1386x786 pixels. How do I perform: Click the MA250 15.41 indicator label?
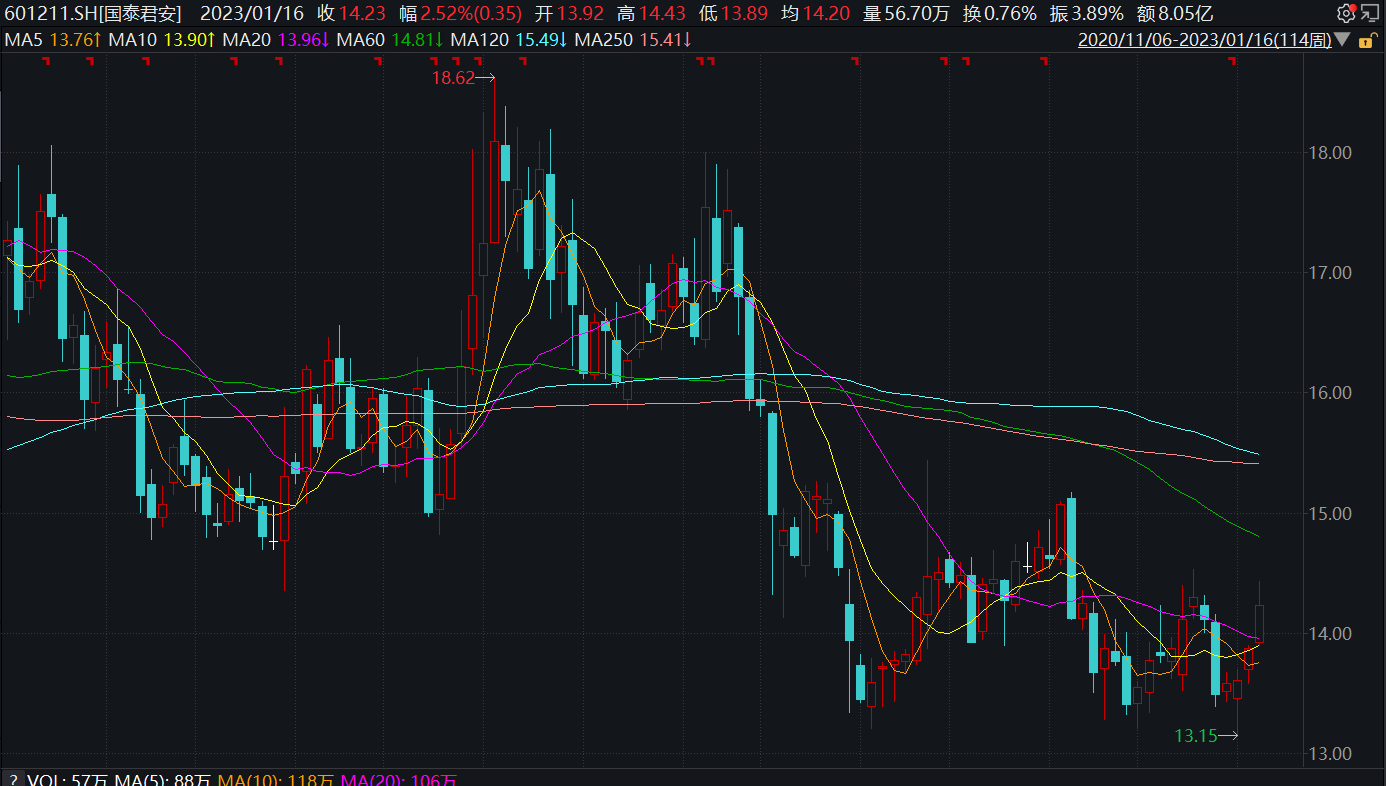pos(635,40)
